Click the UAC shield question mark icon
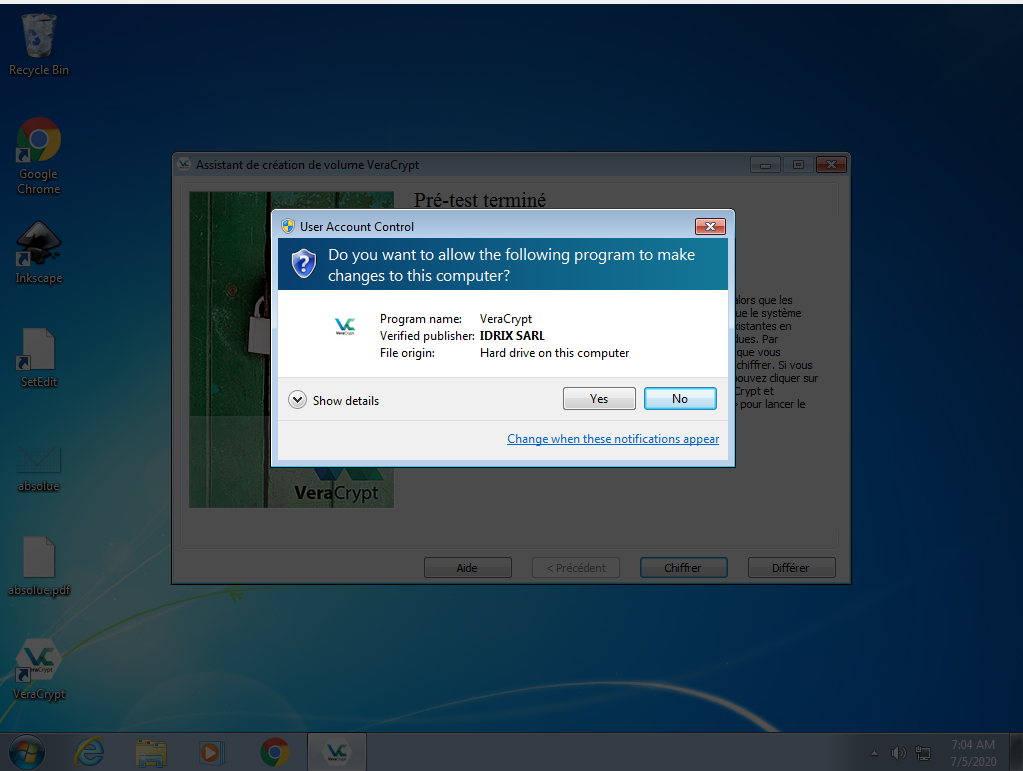 303,264
